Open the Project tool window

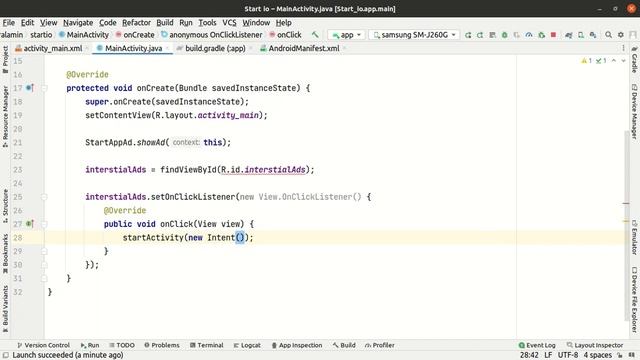[5, 60]
